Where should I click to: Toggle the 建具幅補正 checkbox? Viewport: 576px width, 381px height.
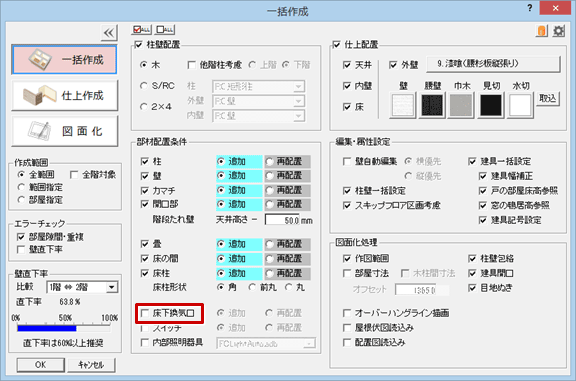(483, 176)
